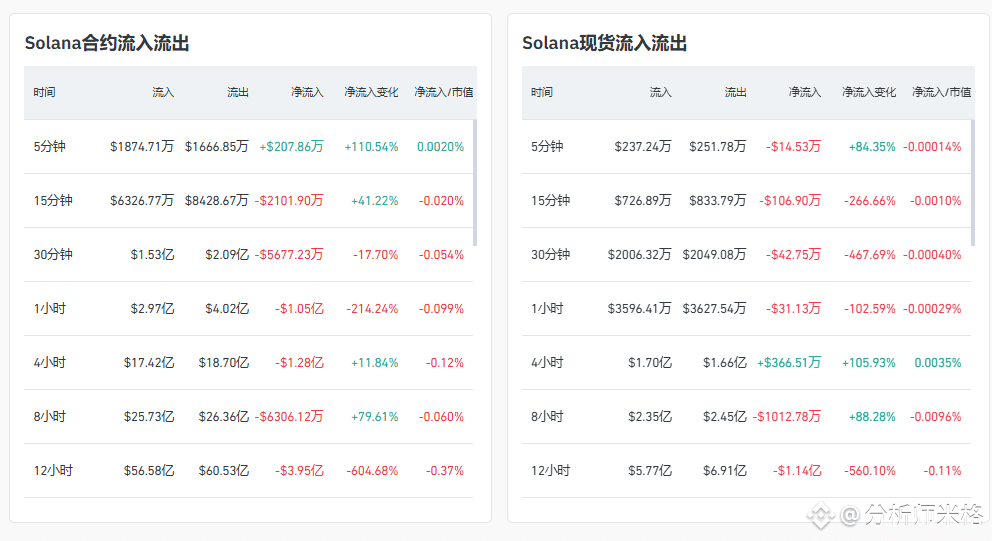This screenshot has height=541, width=992.
Task: Click 净流入 header in contract table
Action: click(x=307, y=92)
